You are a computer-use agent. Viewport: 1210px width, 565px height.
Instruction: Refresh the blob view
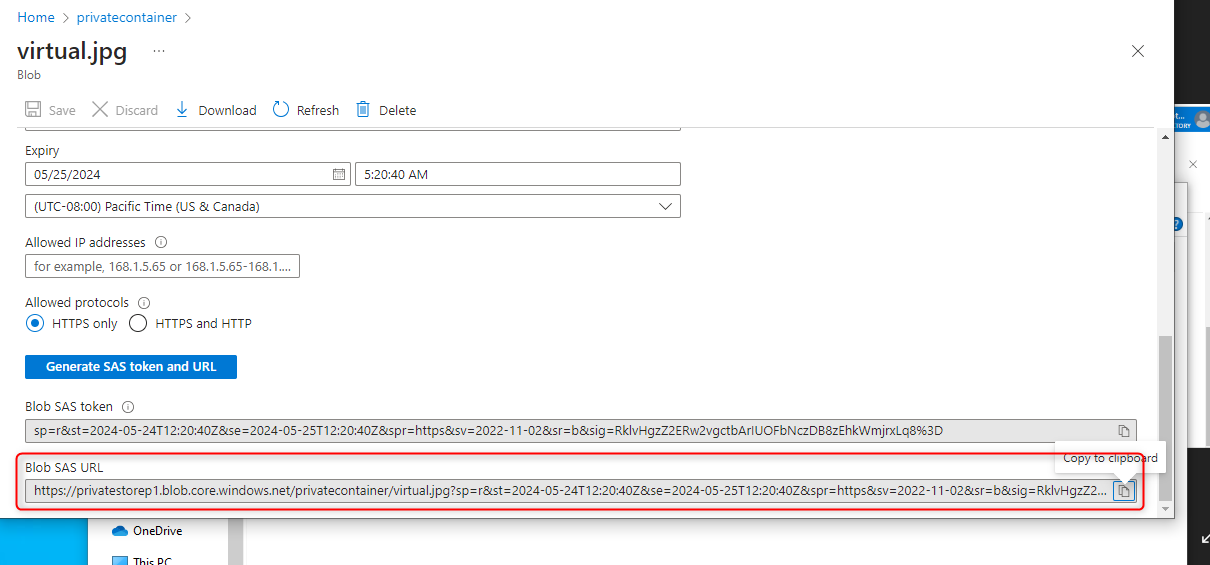pos(306,110)
